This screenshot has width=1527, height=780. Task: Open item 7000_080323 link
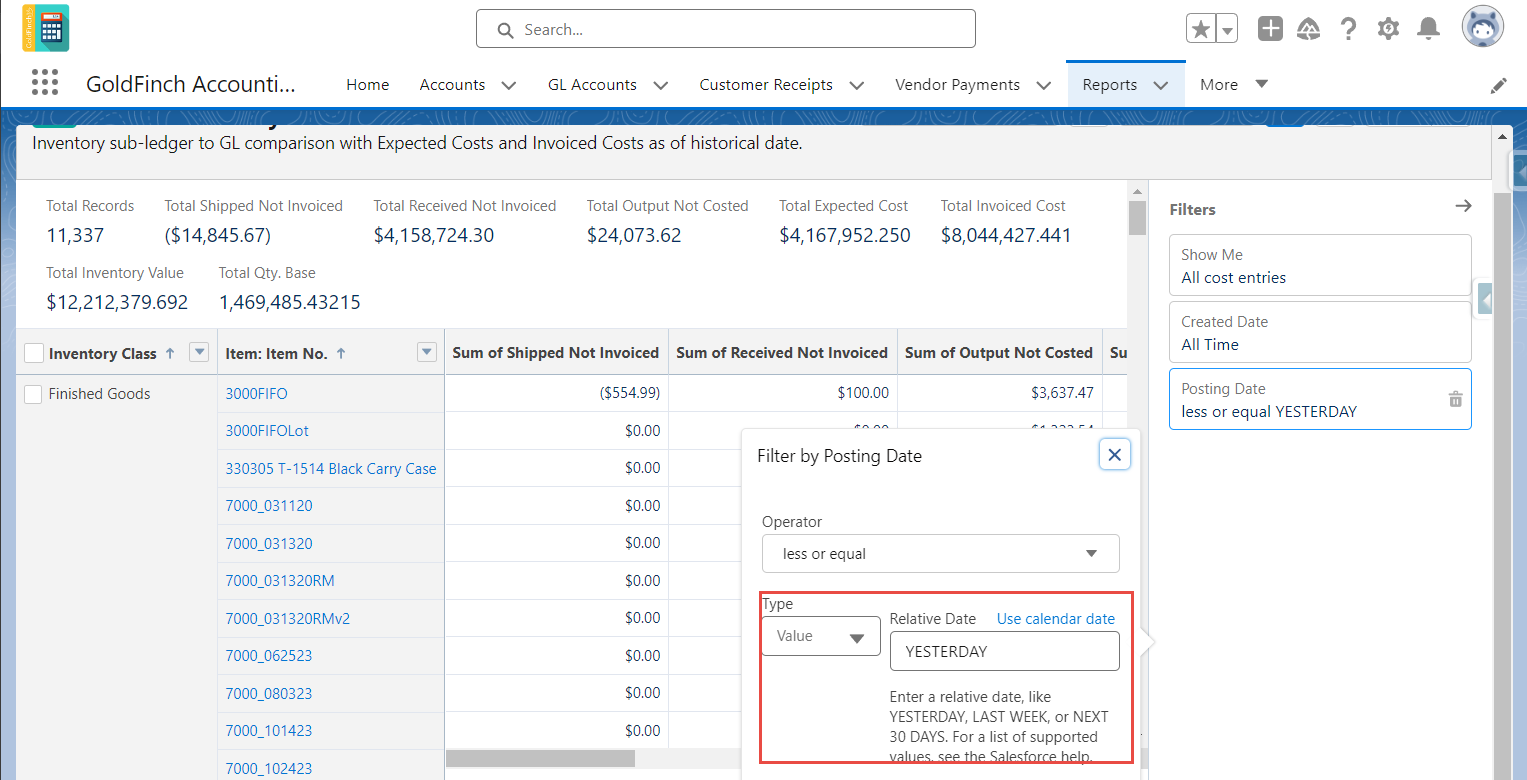point(269,693)
